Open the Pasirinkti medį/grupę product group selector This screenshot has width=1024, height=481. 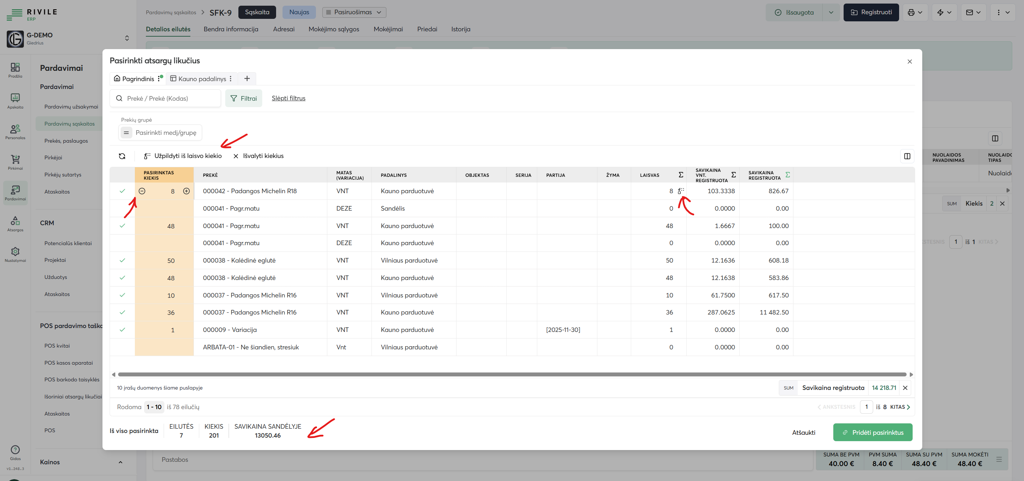tap(160, 133)
